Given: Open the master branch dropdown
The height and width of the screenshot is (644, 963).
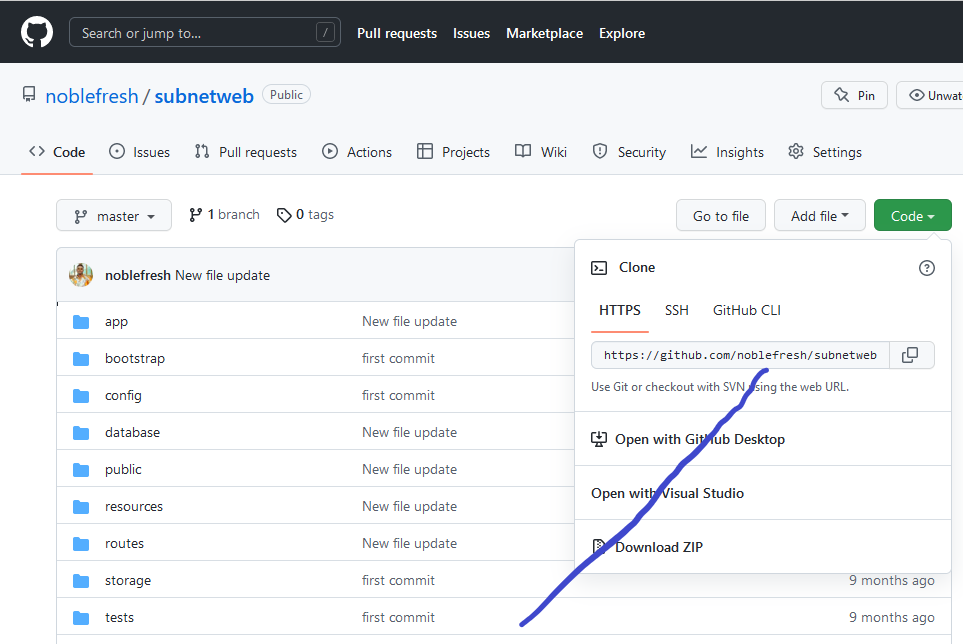Looking at the screenshot, I should click(114, 215).
